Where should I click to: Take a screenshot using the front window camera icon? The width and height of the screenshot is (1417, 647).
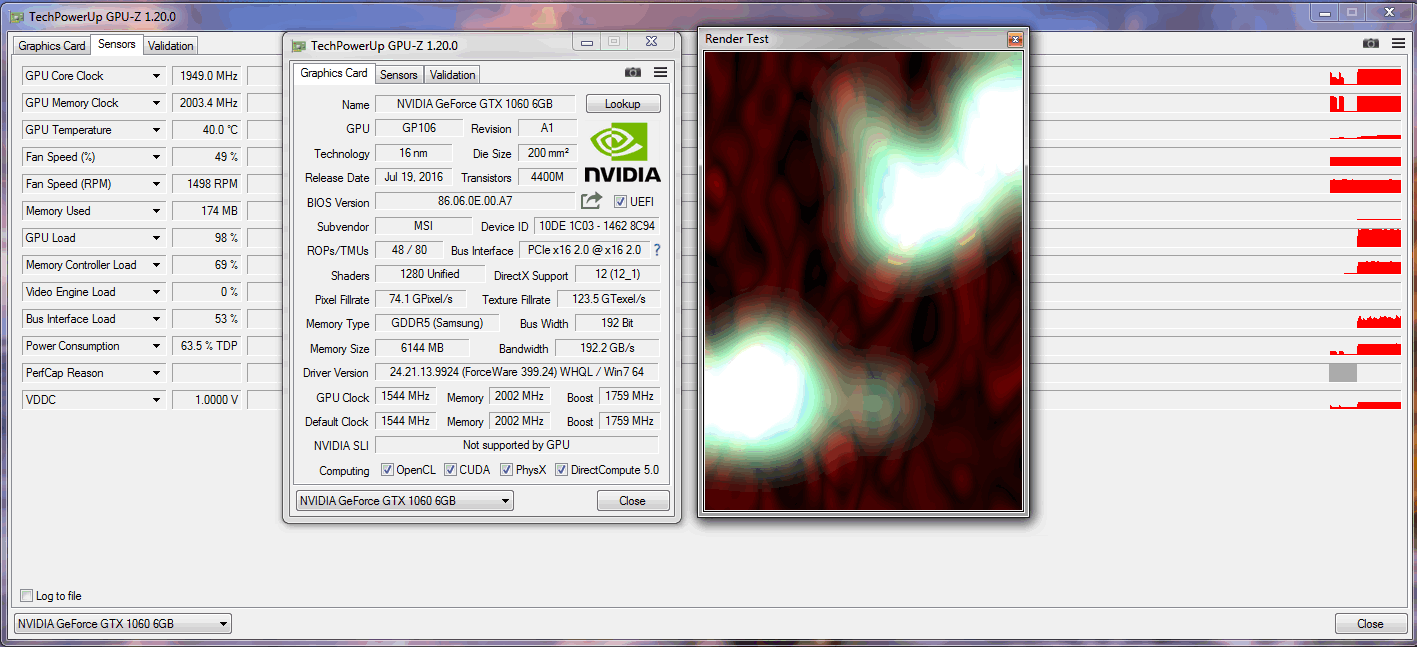633,72
